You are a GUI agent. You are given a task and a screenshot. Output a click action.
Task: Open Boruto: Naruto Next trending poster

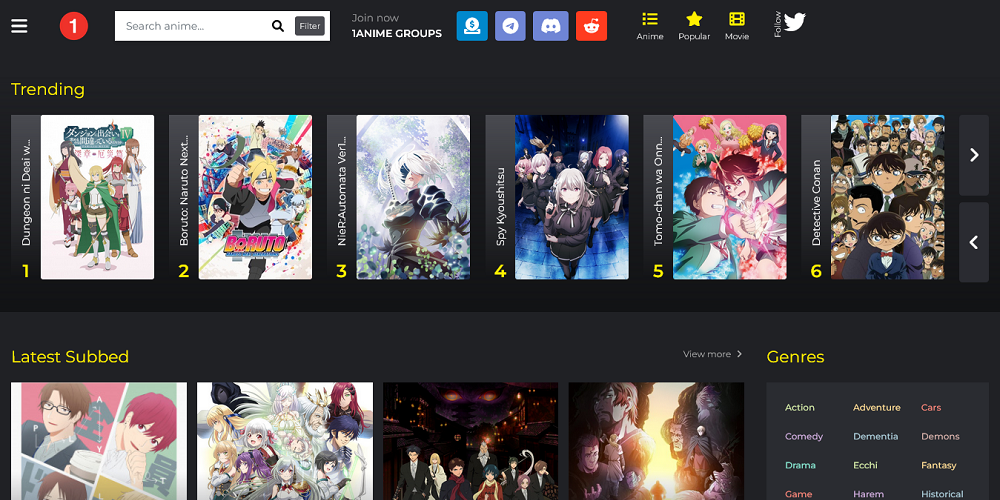tap(256, 197)
